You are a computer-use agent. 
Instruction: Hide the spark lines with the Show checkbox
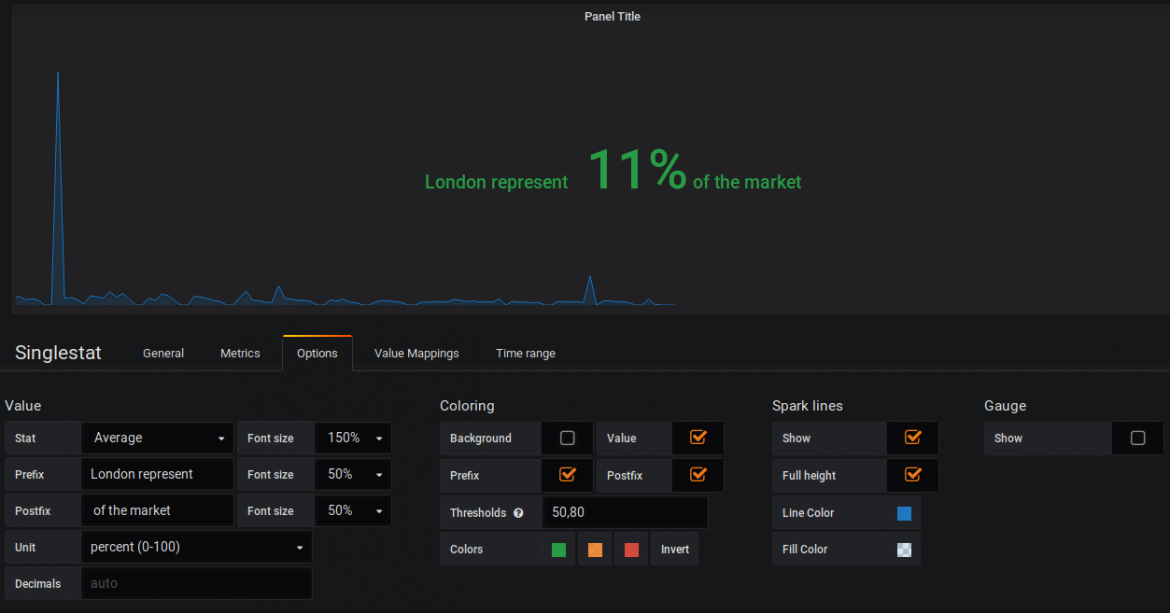912,437
